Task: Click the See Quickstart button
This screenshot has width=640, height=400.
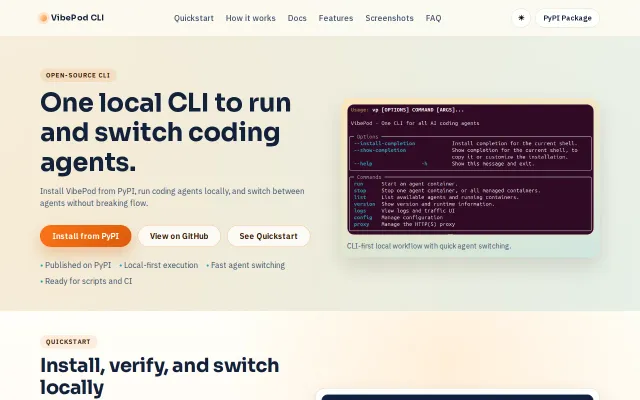Action: tap(269, 236)
